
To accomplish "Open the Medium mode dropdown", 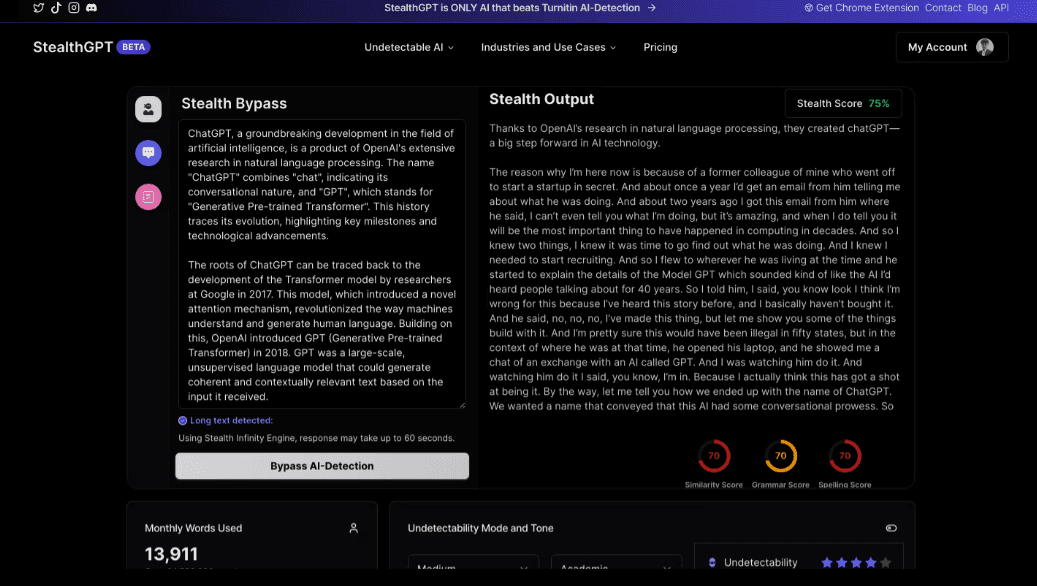I will 473,569.
